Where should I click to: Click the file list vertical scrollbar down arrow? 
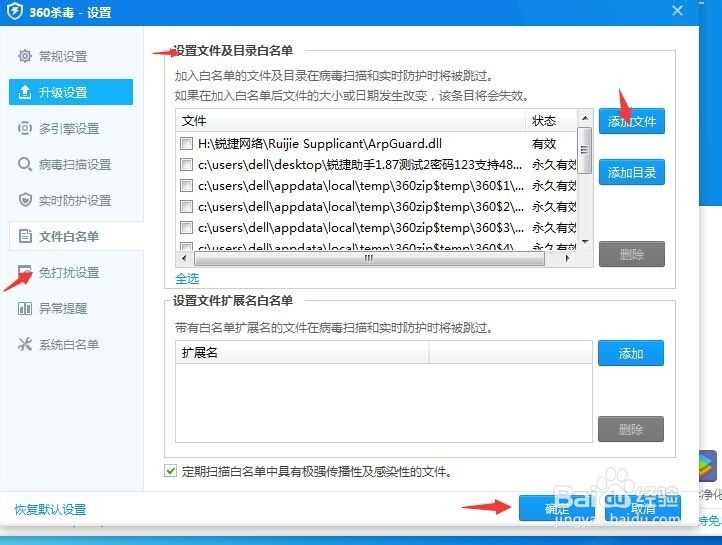tap(585, 242)
